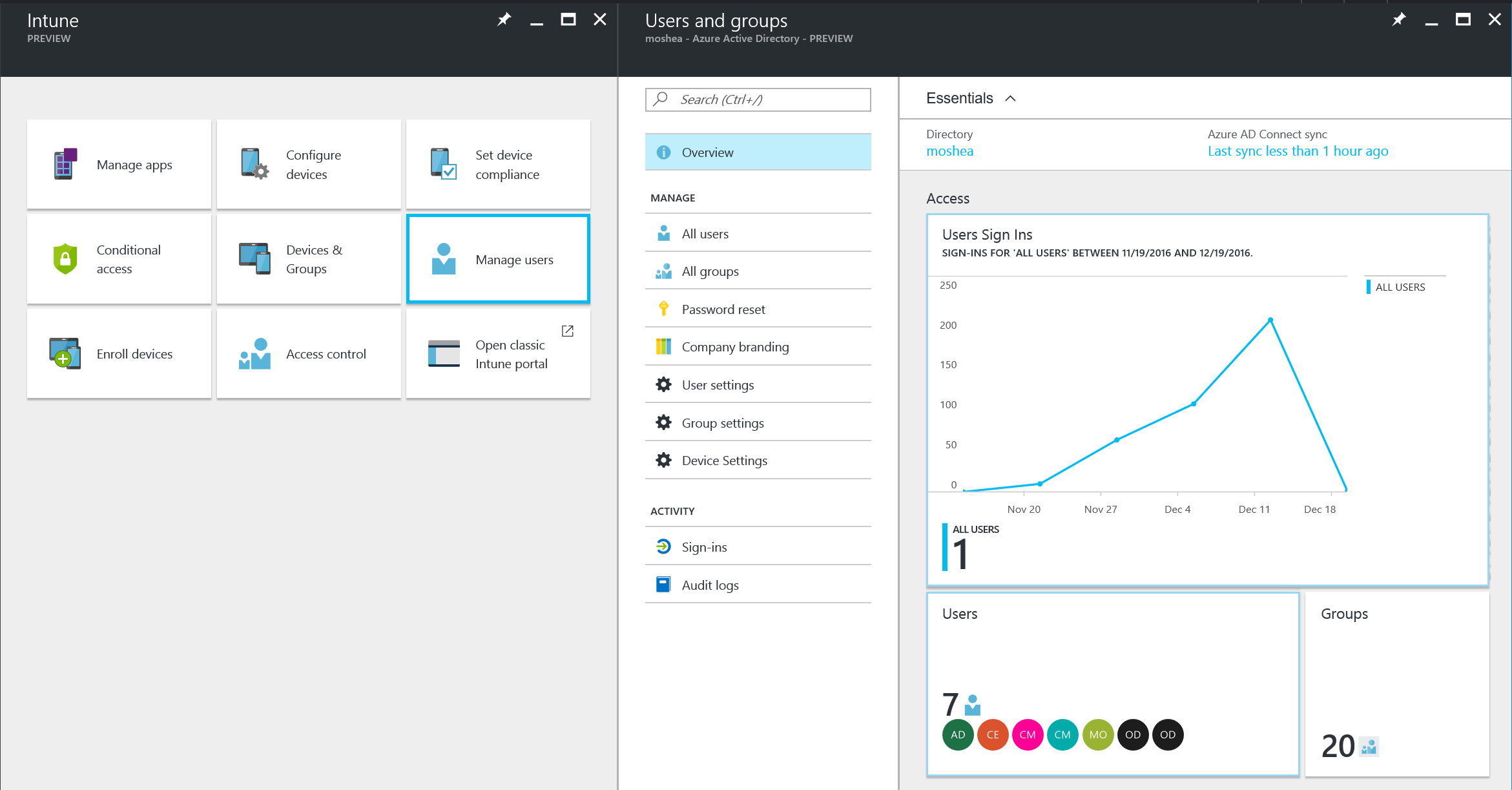Click the pink CM user avatar
Image resolution: width=1512 pixels, height=790 pixels.
pos(1028,734)
